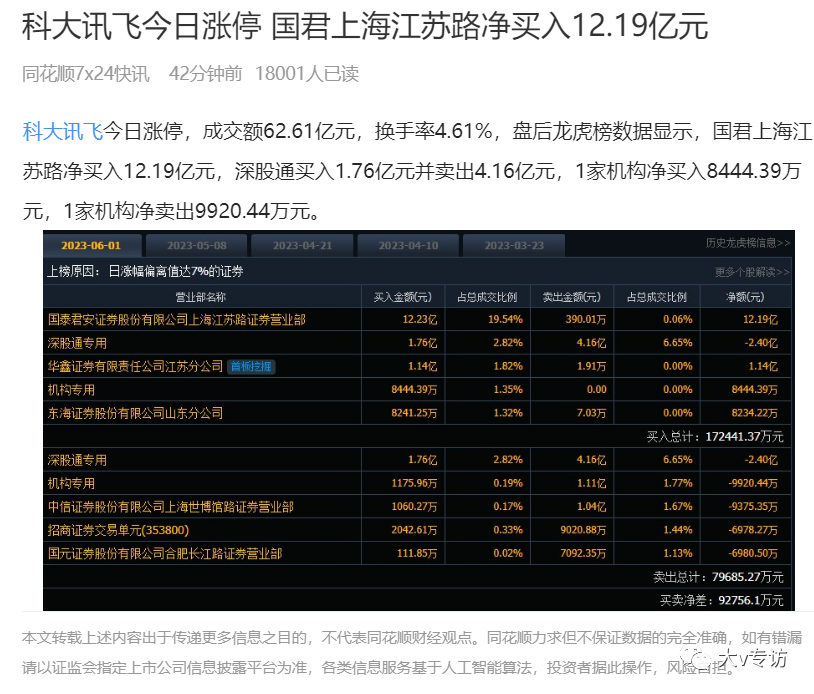Open the 2023-03-23 date tab
The width and height of the screenshot is (814, 694).
coord(514,245)
